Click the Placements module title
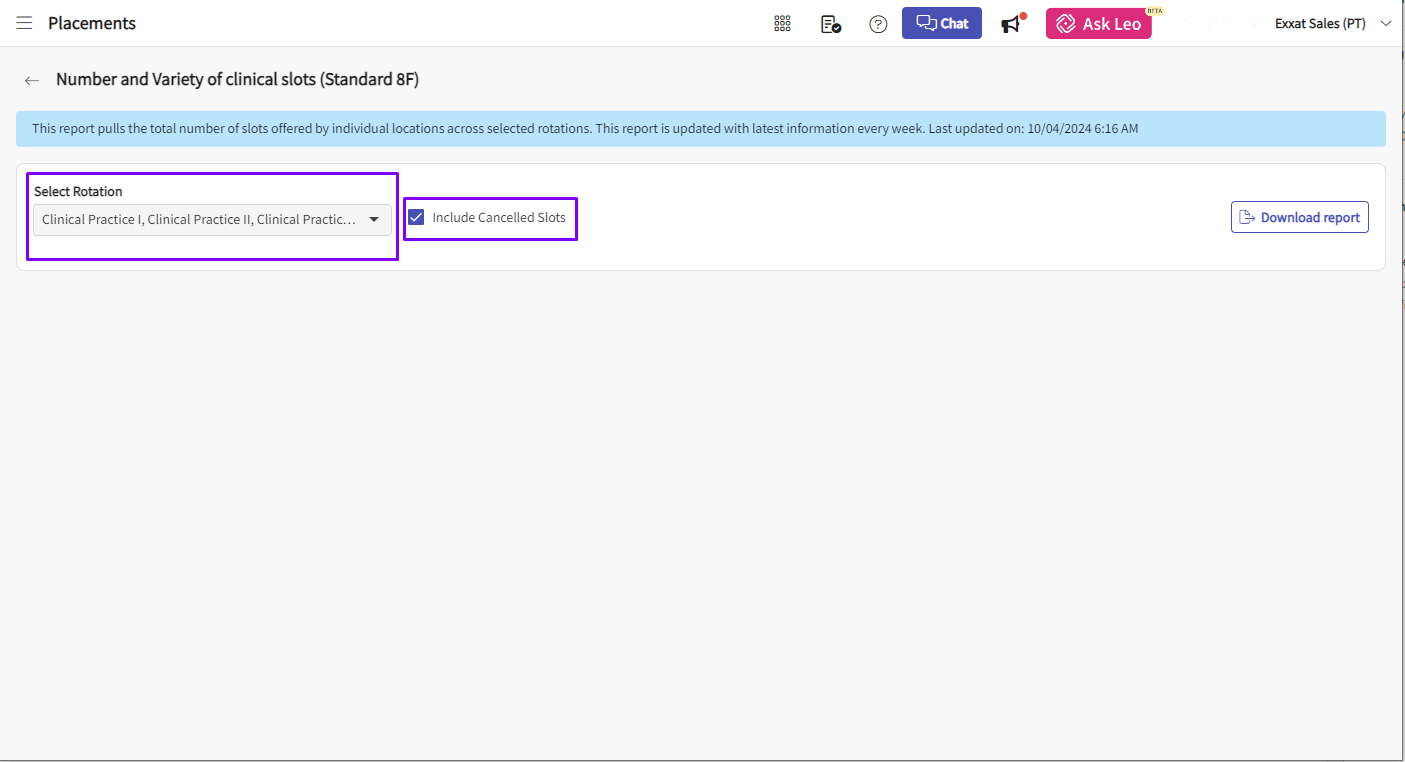The image size is (1405, 762). tap(92, 23)
